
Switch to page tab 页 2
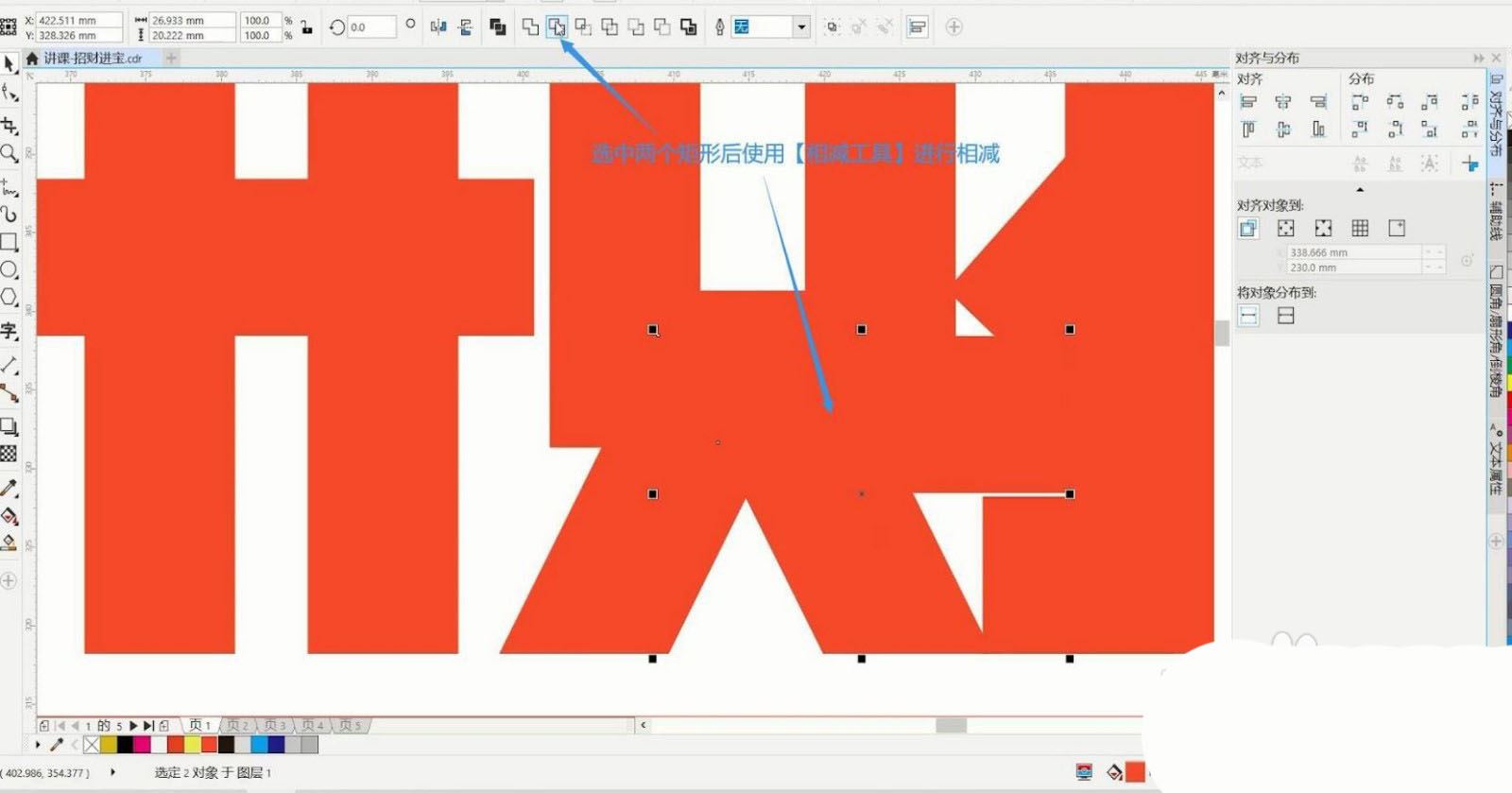(x=237, y=725)
